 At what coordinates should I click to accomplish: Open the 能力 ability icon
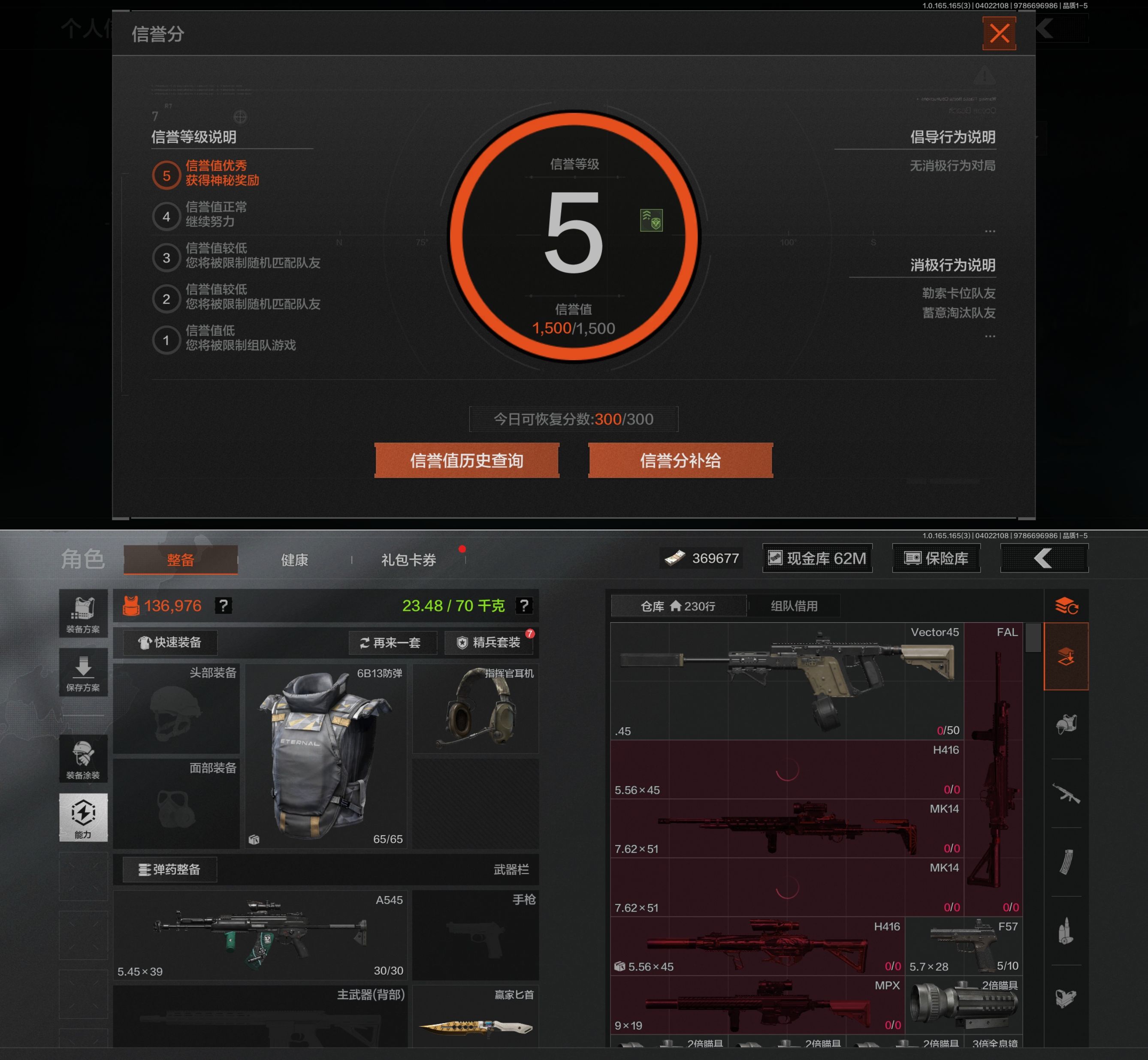(83, 817)
